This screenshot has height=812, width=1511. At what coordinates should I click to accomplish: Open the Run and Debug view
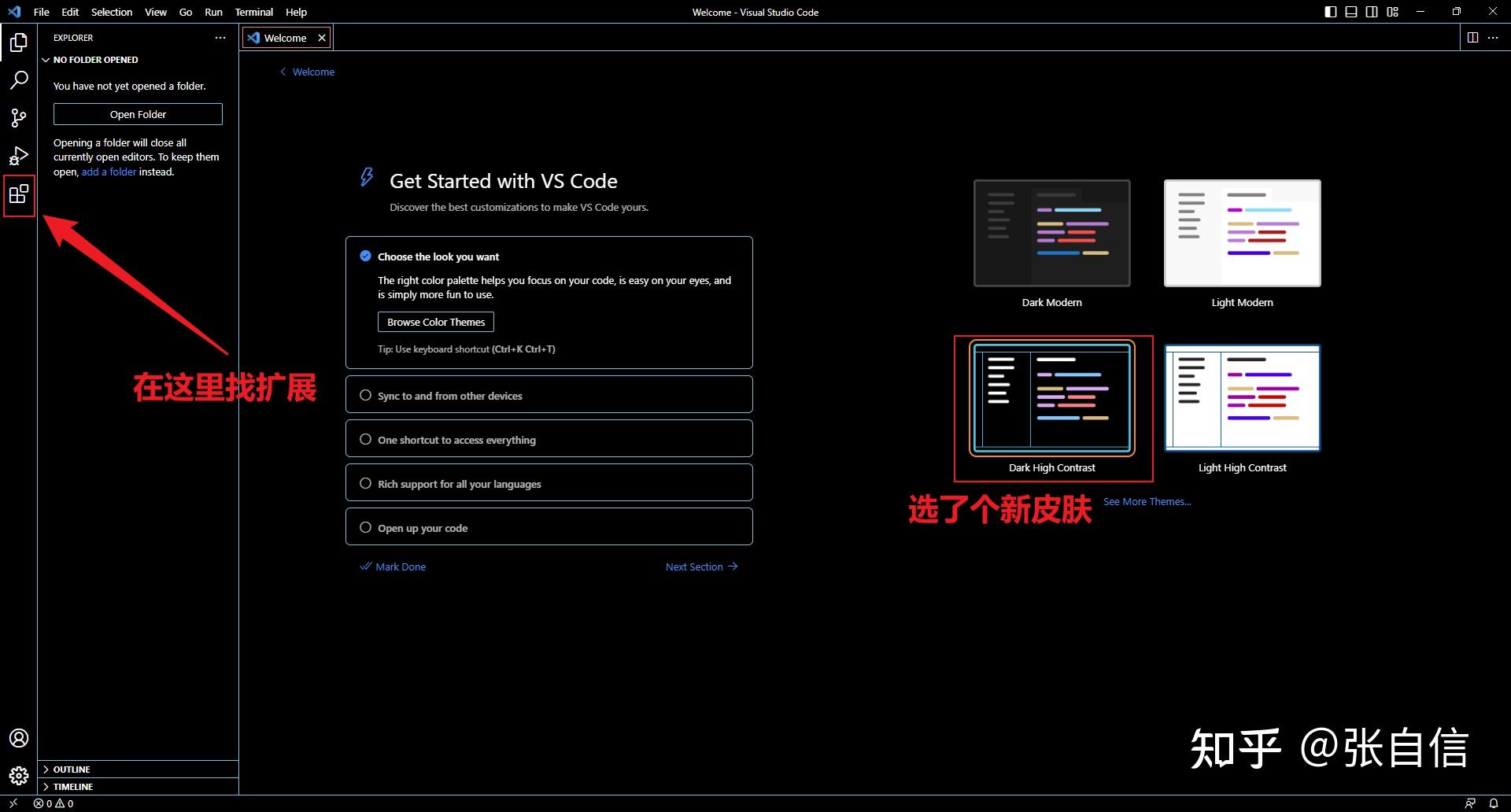click(x=19, y=155)
